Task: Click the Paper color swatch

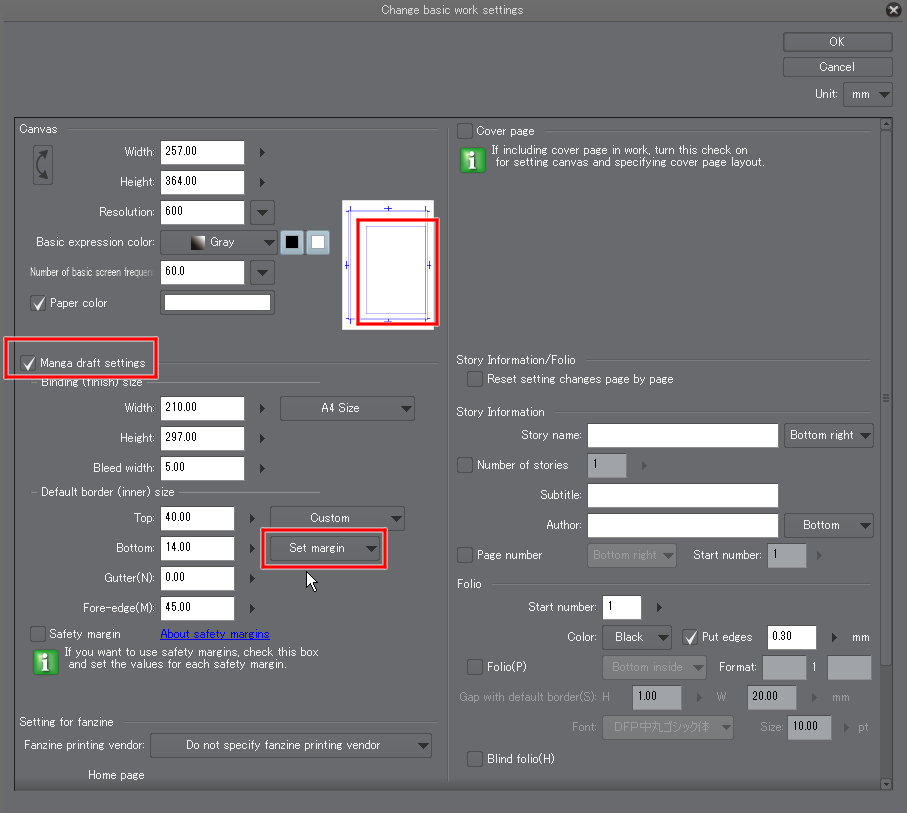Action: pos(217,302)
